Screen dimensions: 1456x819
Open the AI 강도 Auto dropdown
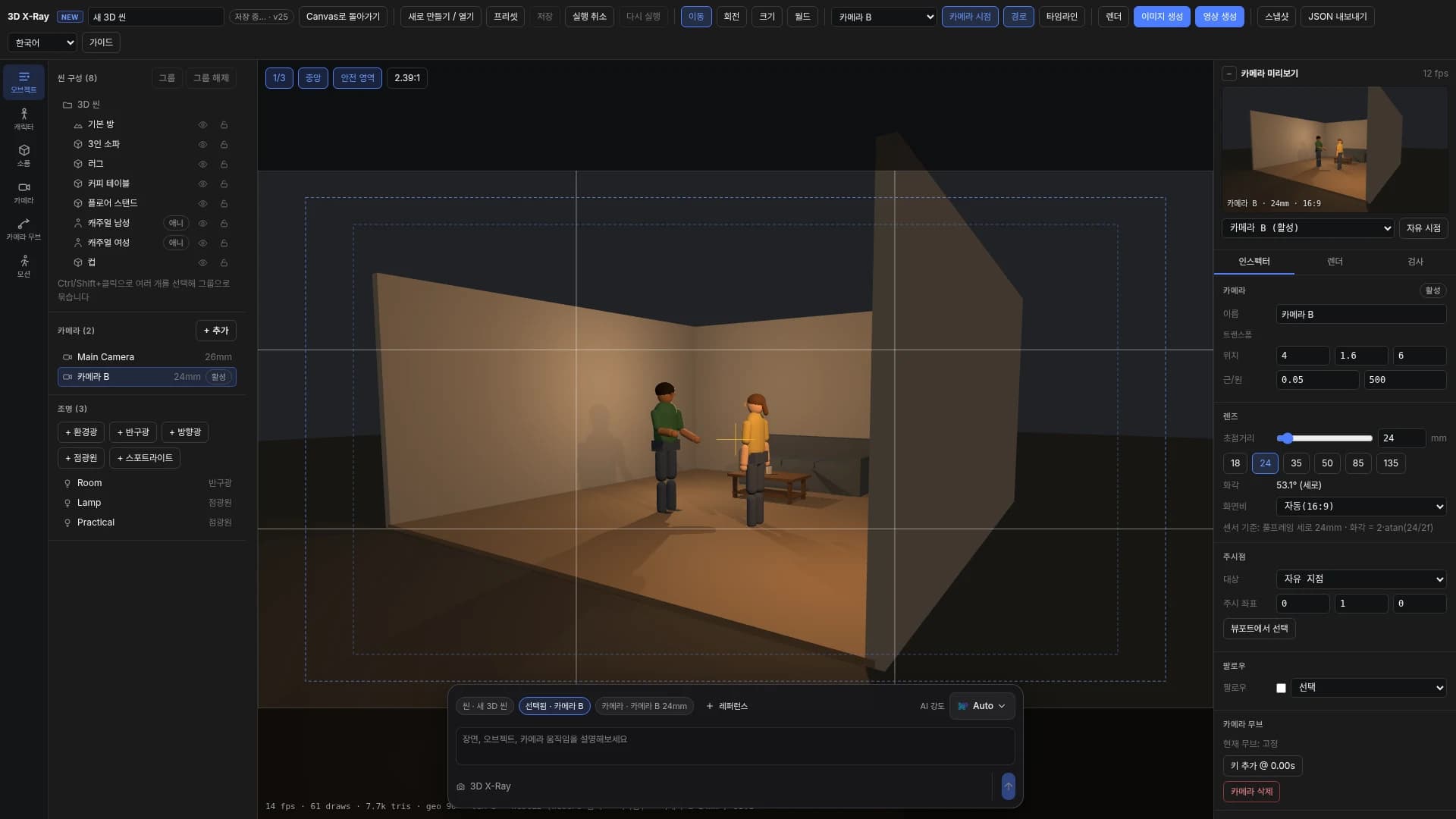click(x=981, y=706)
